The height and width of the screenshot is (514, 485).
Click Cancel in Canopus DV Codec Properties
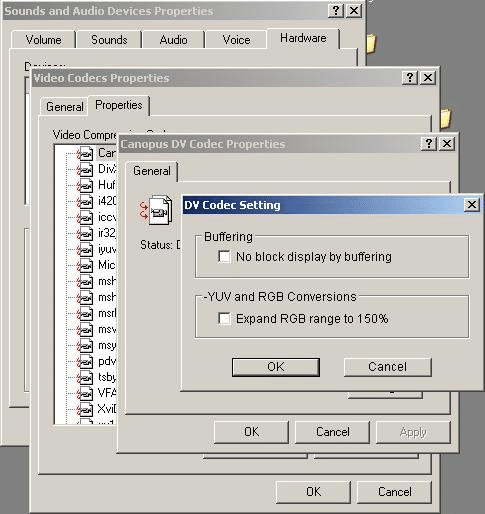click(332, 432)
